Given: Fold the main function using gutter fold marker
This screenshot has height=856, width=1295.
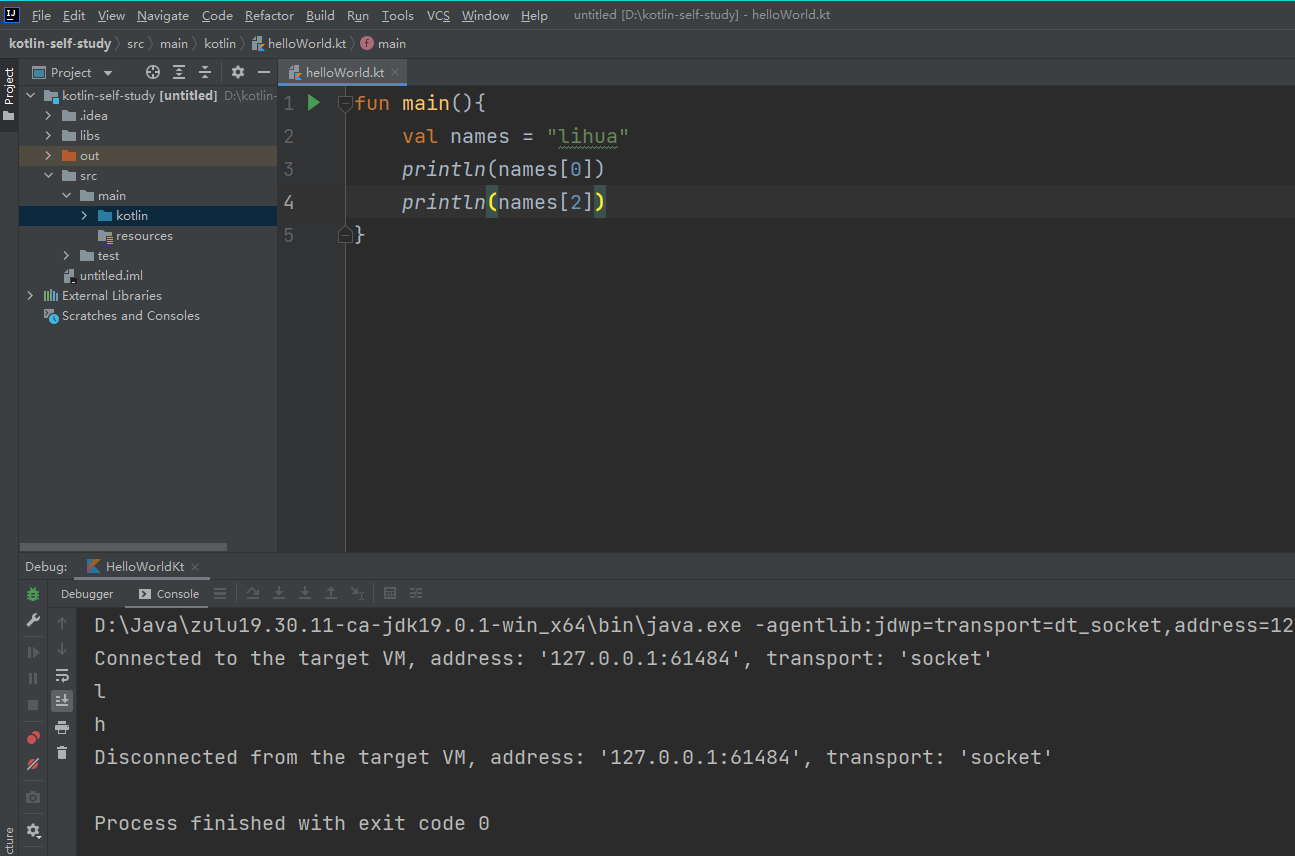Looking at the screenshot, I should (x=346, y=103).
